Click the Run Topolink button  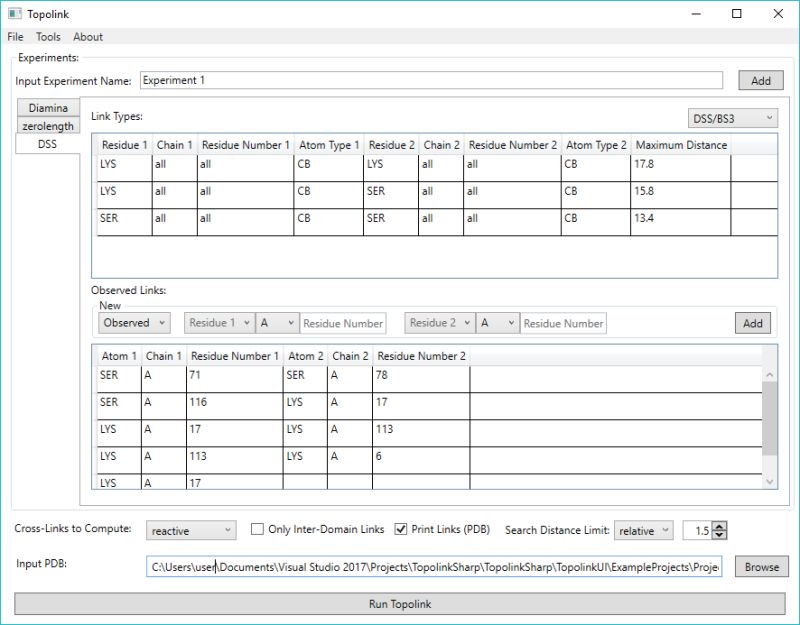pyautogui.click(x=399, y=604)
